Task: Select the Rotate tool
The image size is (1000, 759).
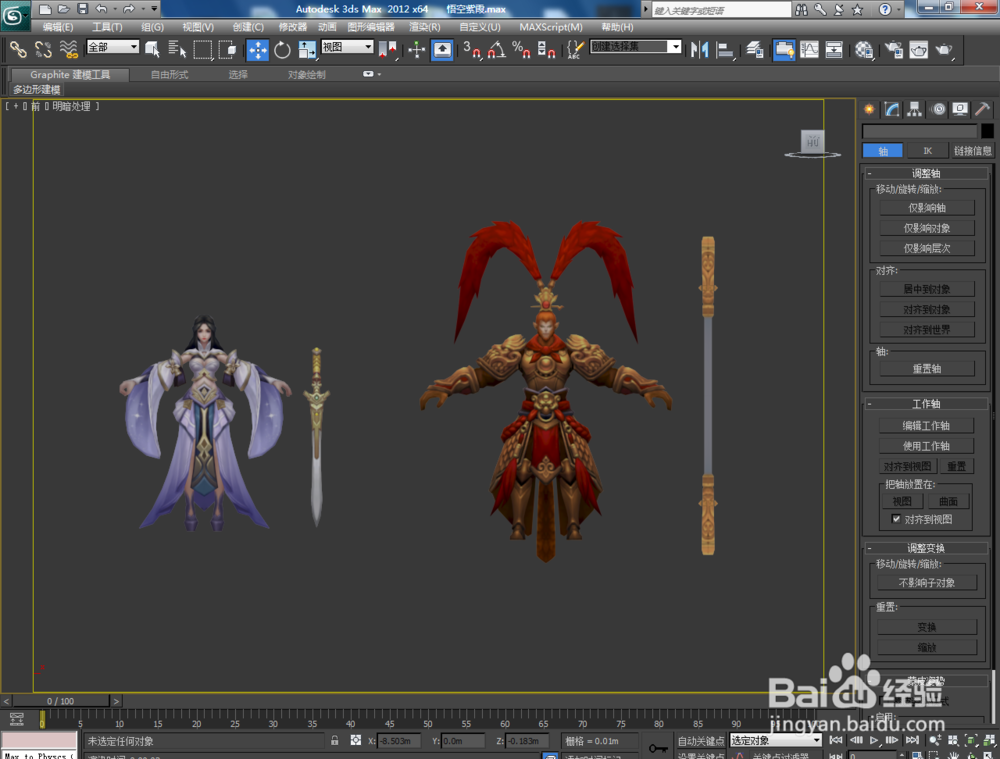Action: click(282, 49)
